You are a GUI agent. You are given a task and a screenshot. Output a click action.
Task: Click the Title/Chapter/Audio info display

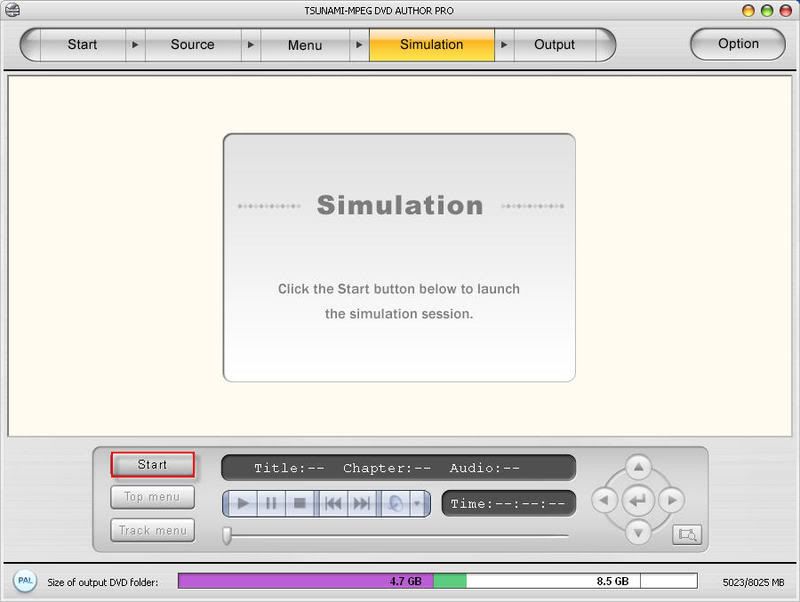point(398,468)
